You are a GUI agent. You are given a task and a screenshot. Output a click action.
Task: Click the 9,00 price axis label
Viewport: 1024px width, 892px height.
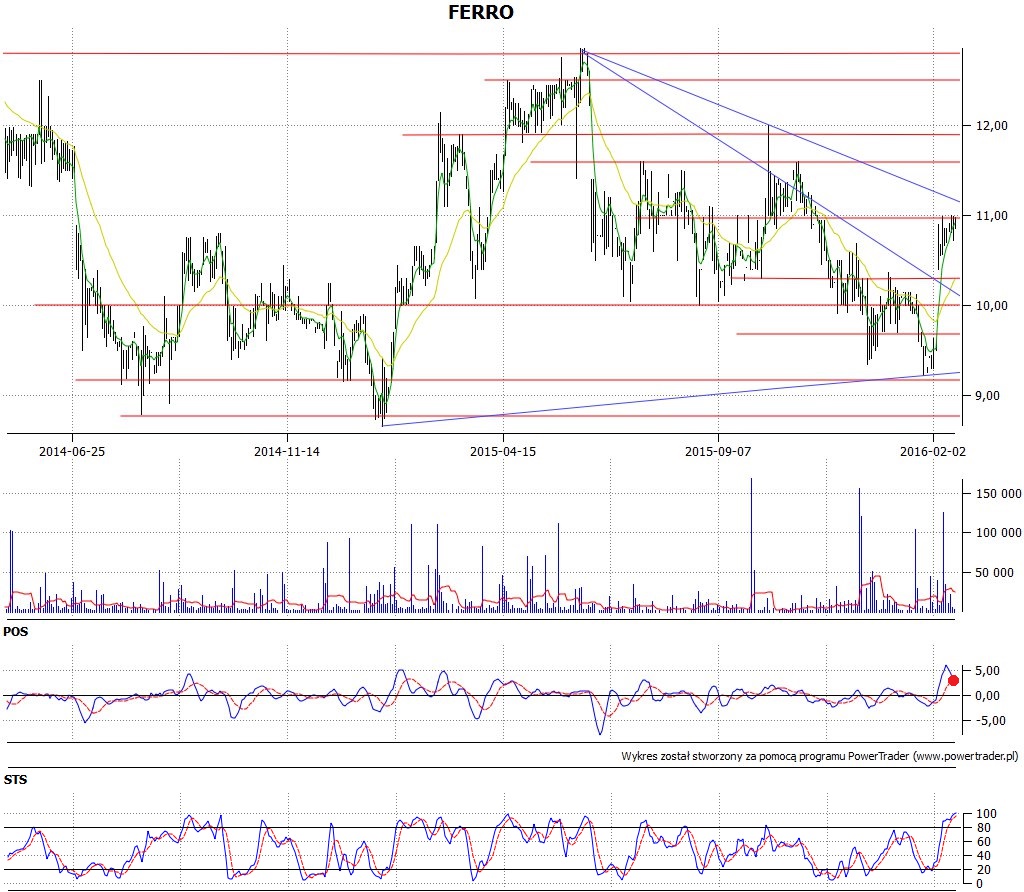point(989,396)
